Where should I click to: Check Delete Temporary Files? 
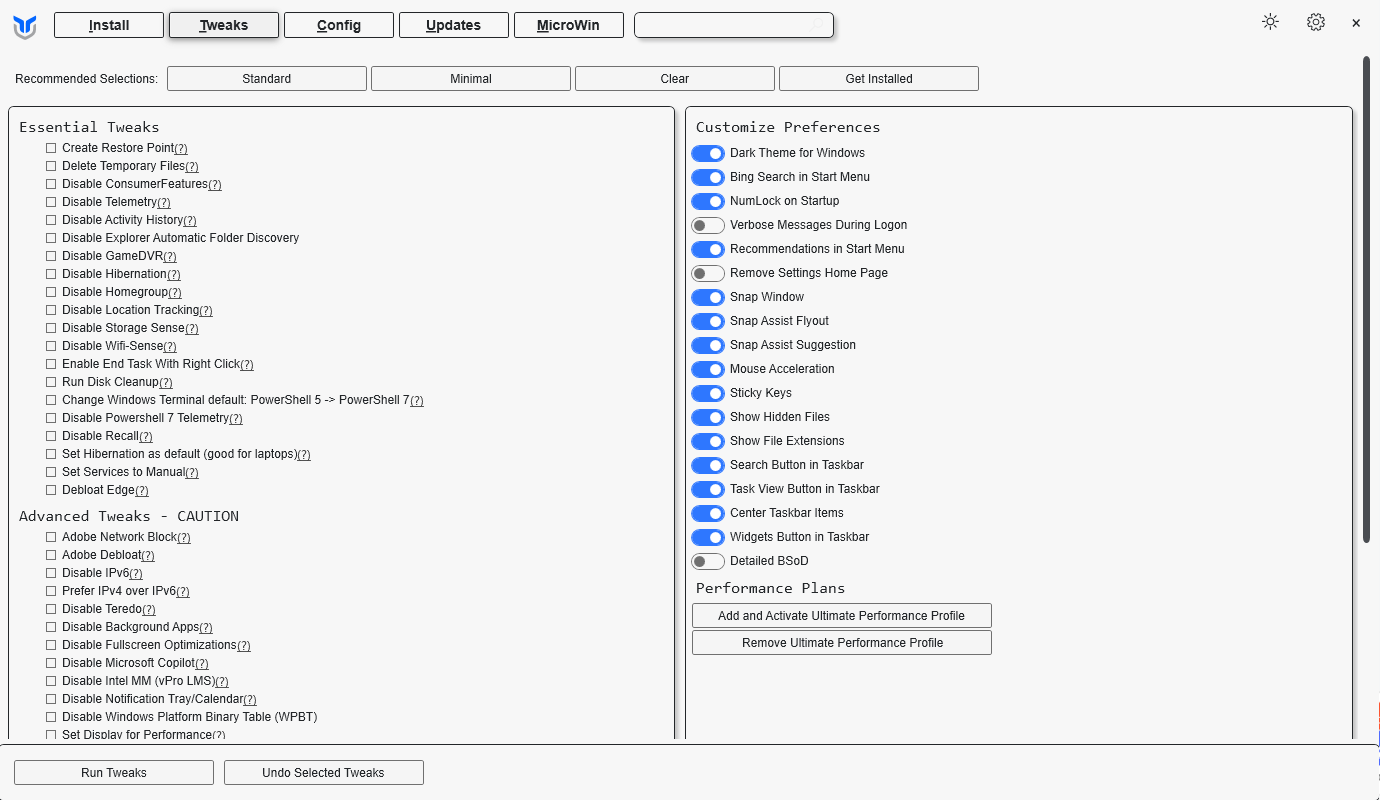pyautogui.click(x=51, y=166)
